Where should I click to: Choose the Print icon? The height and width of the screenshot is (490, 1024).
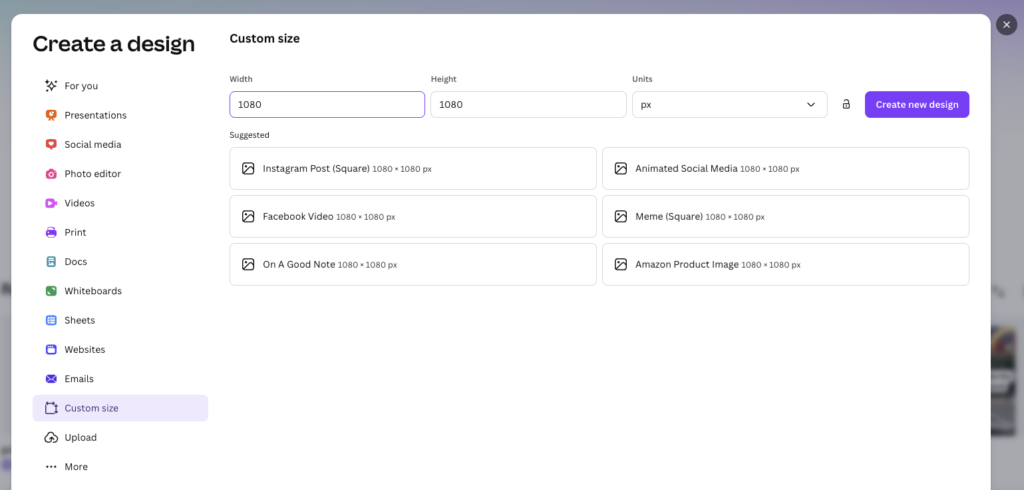(x=51, y=232)
